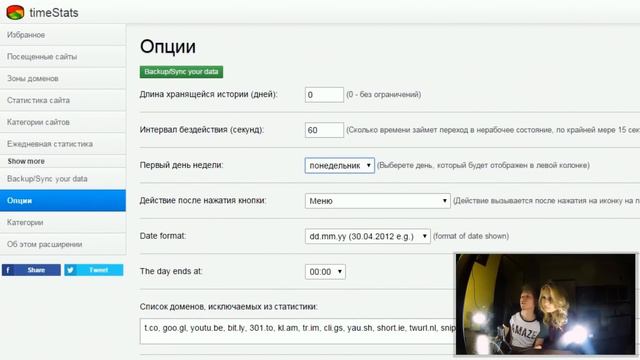Click the 'Date format:' label

click(x=163, y=236)
